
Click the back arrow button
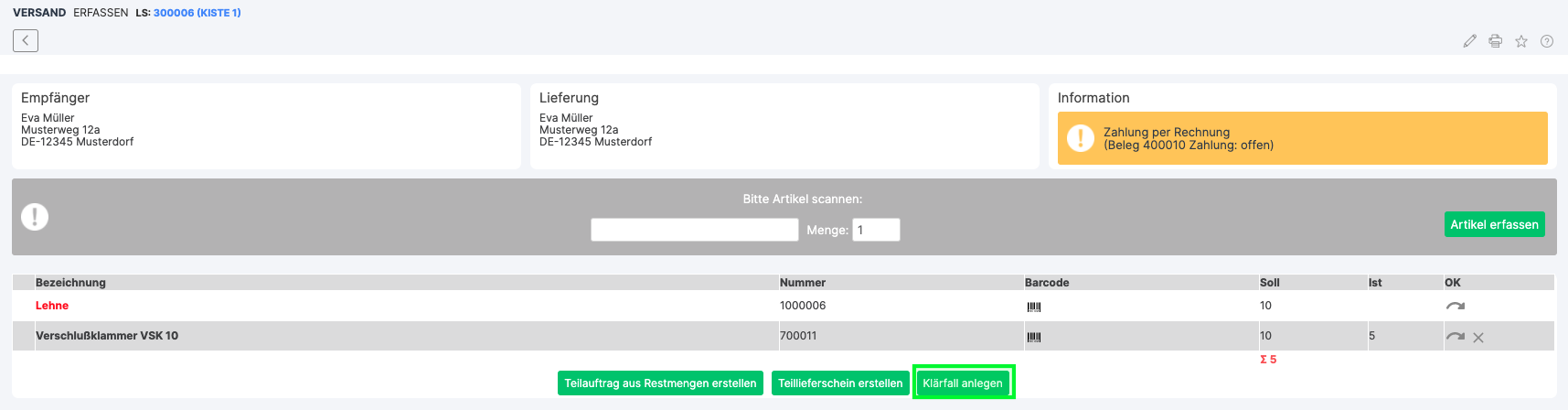26,40
